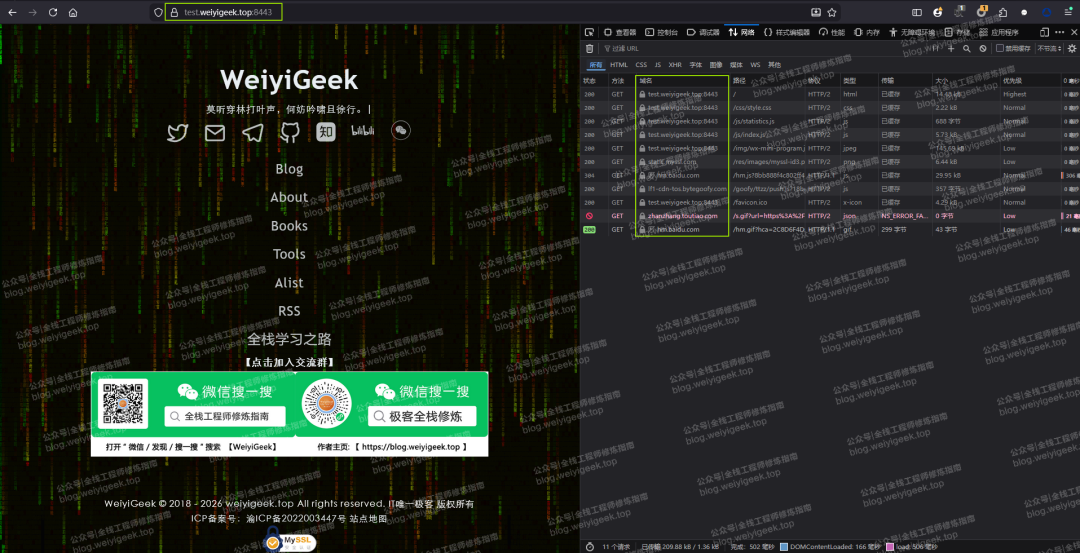Switch to the 样式编辑器 tab
1080x553 pixels.
787,32
